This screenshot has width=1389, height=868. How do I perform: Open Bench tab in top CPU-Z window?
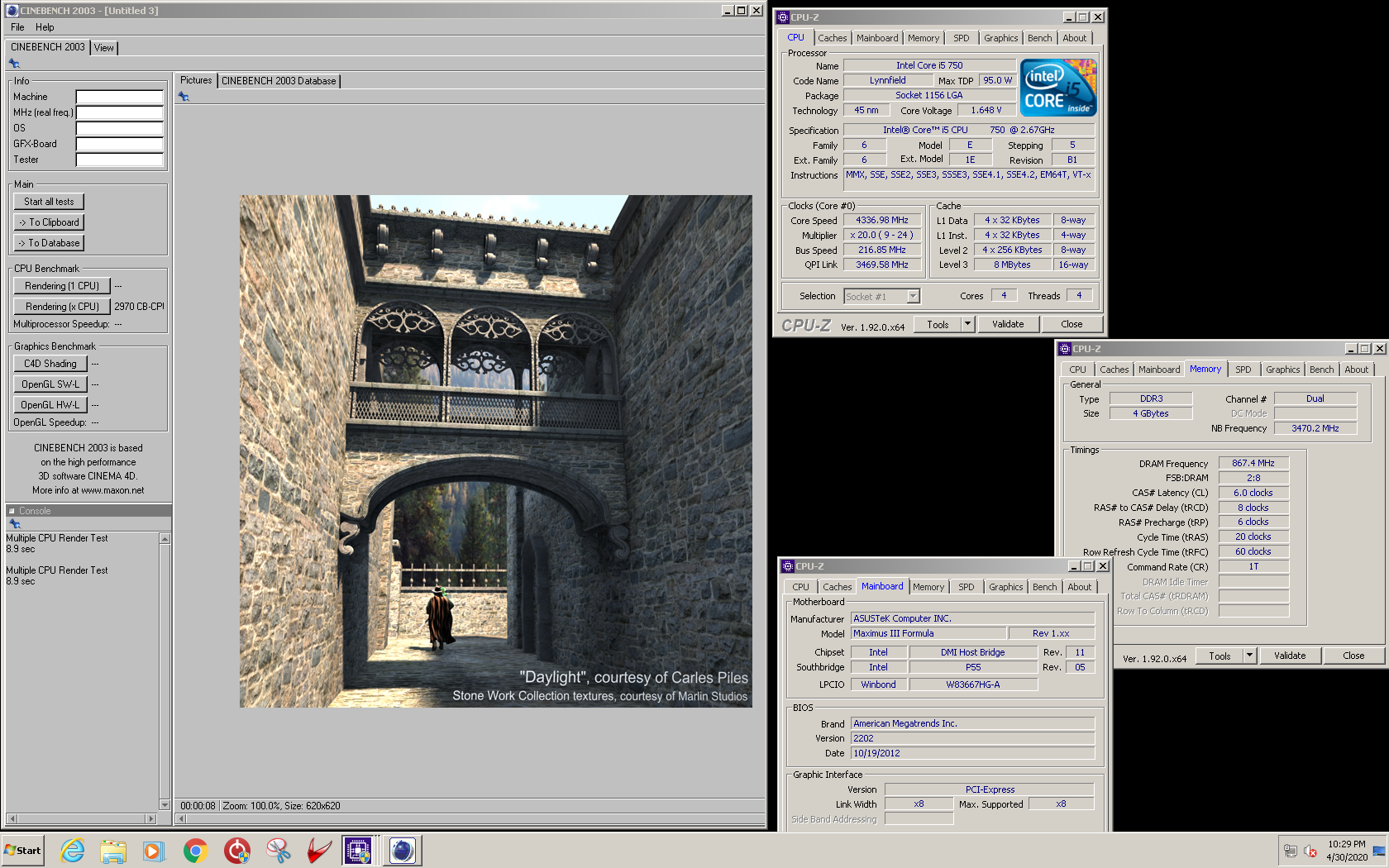(x=1040, y=38)
